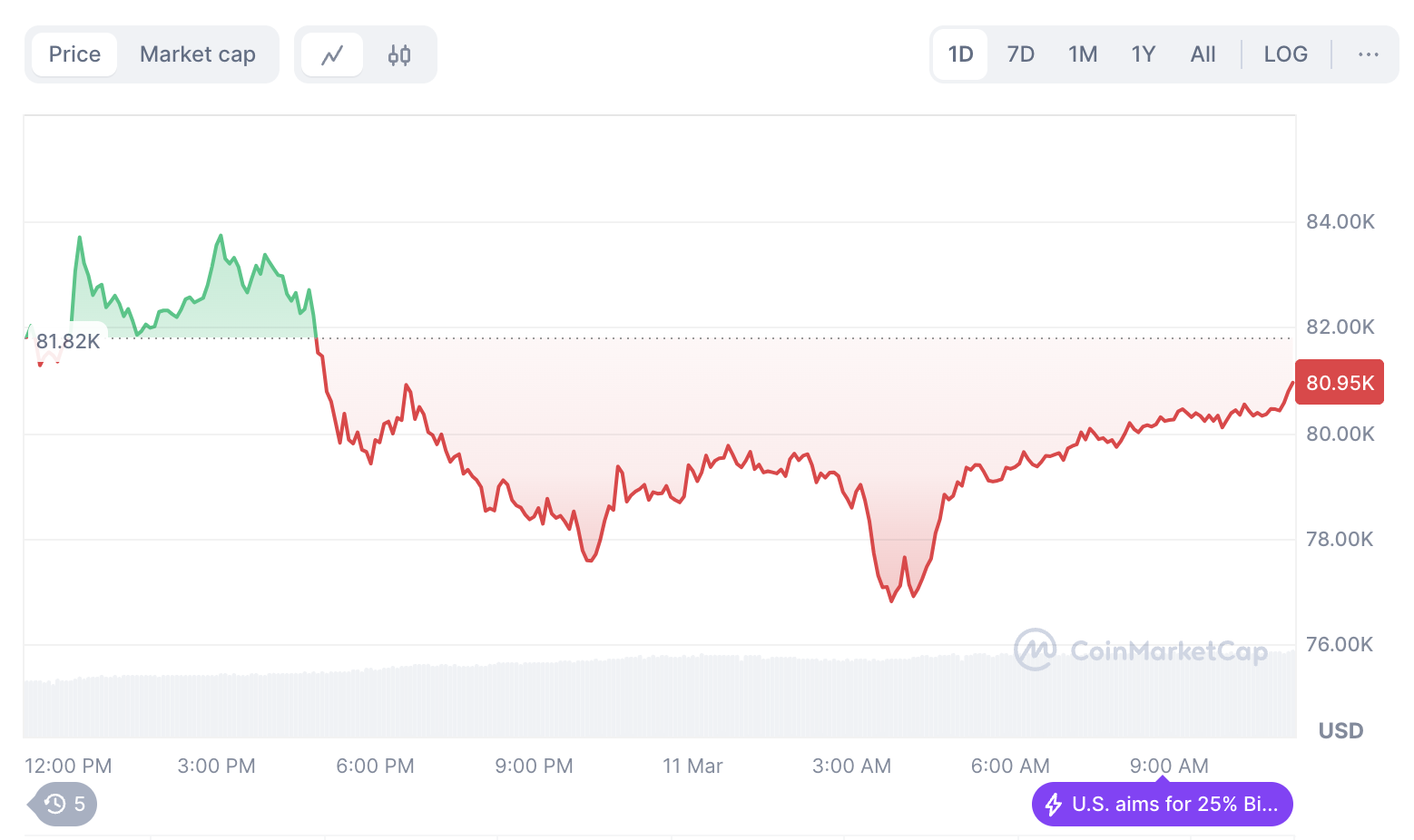Switch to line chart view

click(x=332, y=55)
